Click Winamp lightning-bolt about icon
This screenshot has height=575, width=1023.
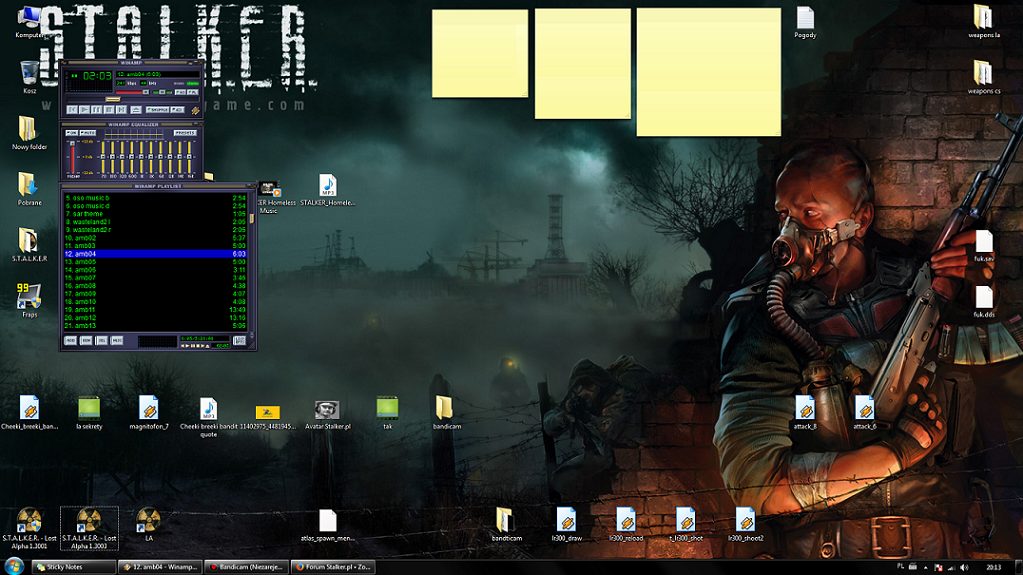pos(196,110)
